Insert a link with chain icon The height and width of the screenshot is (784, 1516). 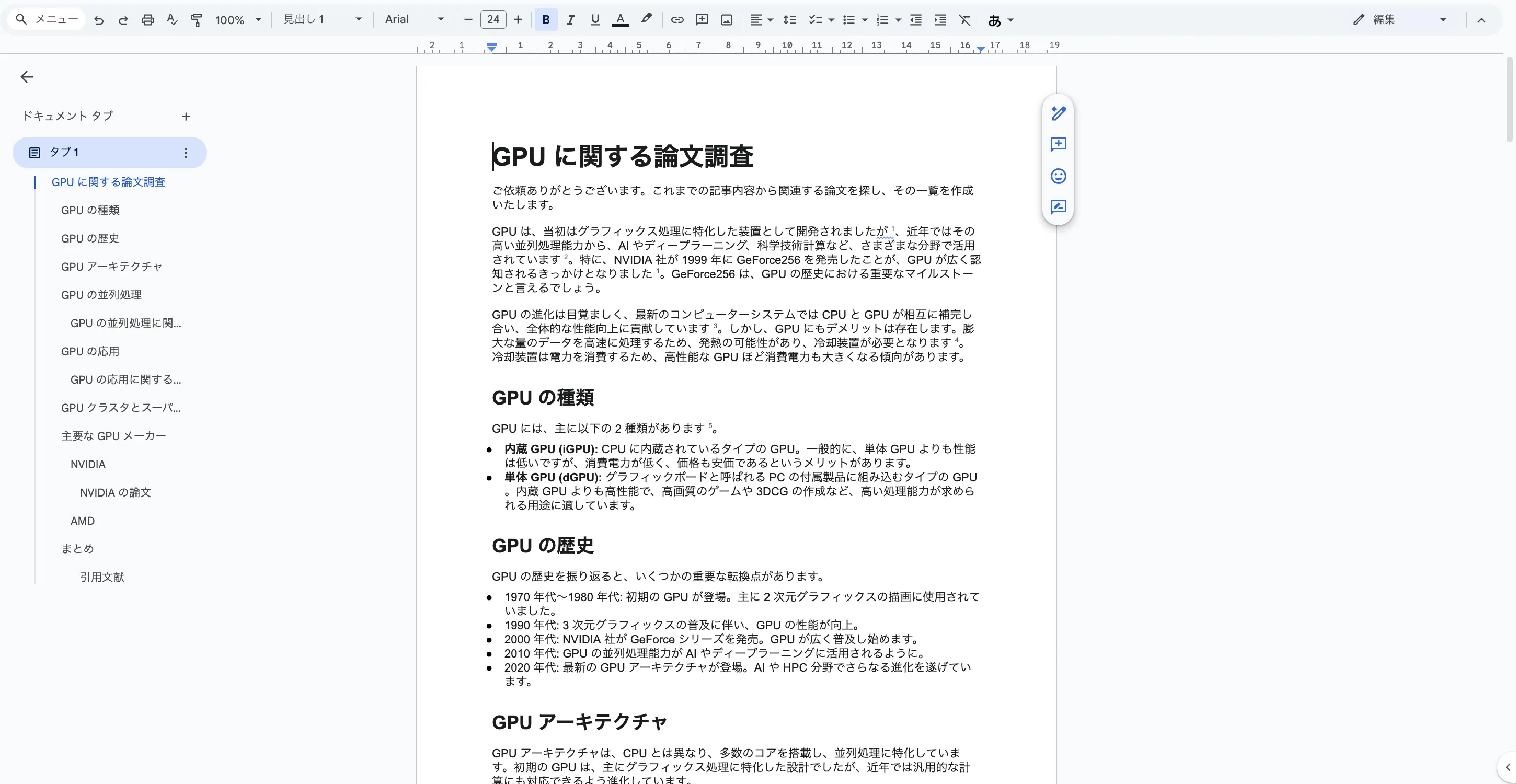coord(677,20)
